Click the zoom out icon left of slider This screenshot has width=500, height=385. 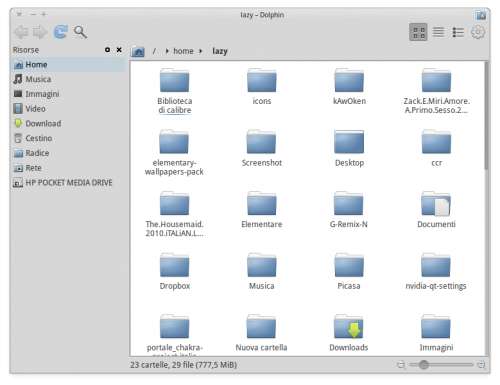tap(401, 365)
